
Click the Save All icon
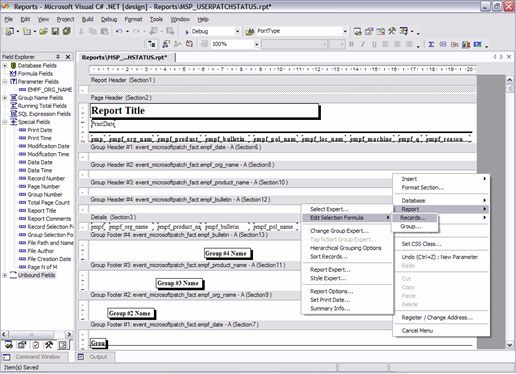click(66, 31)
